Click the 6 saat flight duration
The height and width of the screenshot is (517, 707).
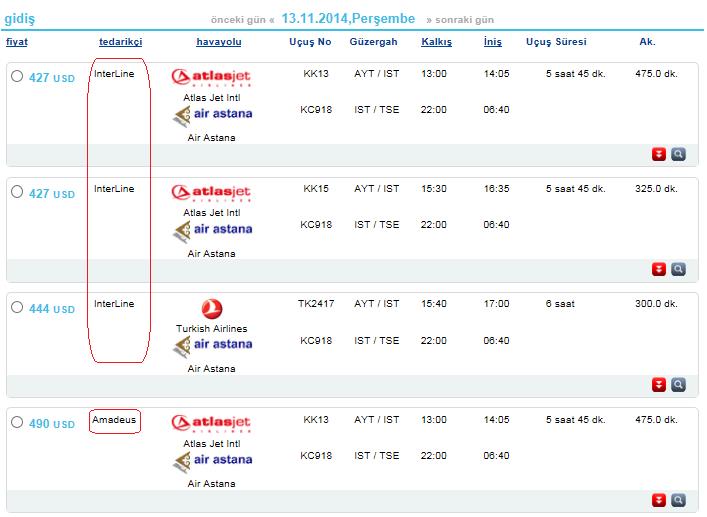click(x=560, y=304)
